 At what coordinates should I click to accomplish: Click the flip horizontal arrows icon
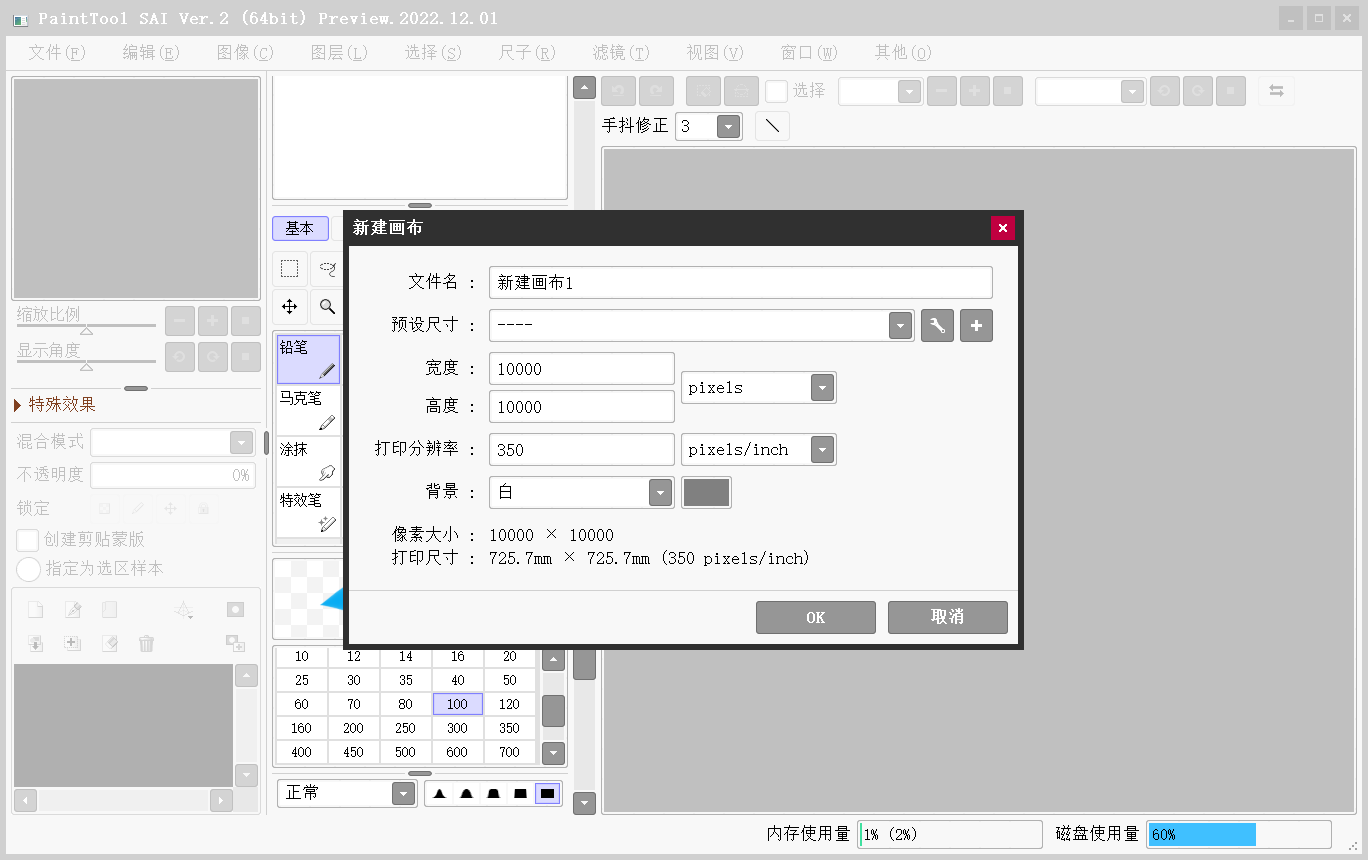click(1276, 91)
